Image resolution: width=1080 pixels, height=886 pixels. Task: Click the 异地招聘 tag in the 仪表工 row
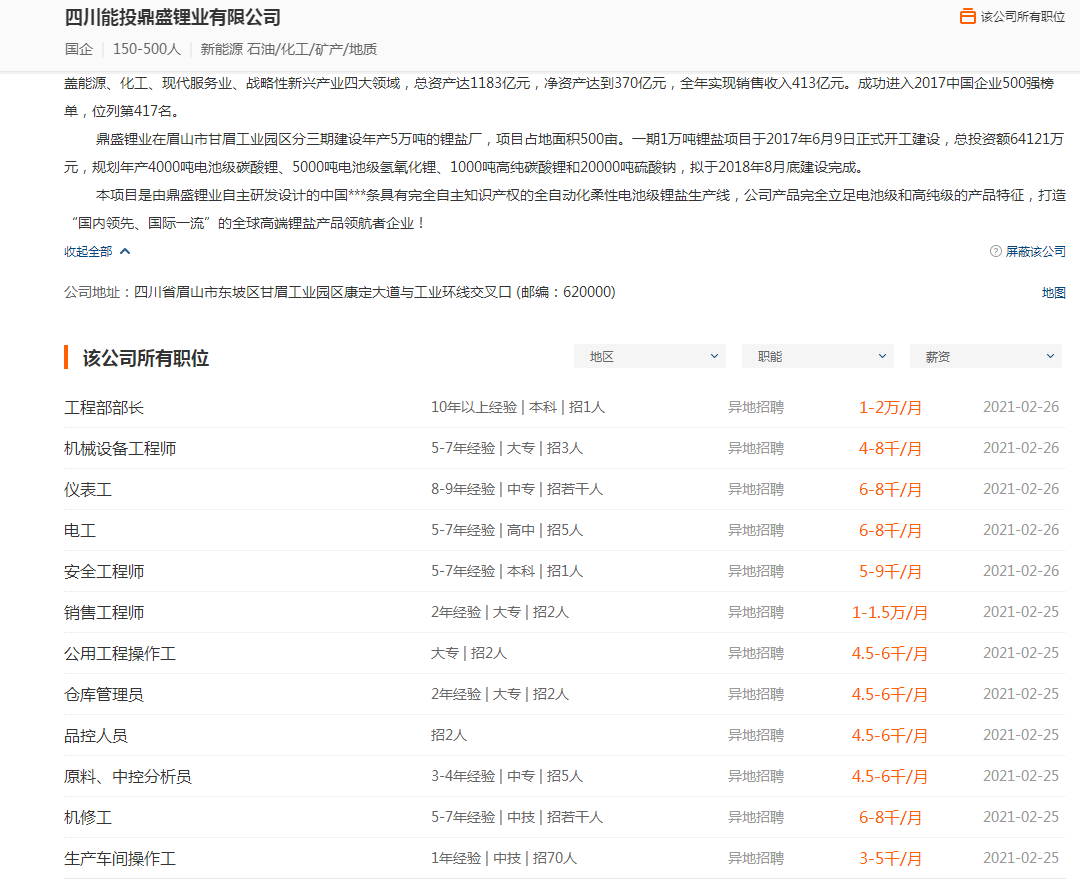pos(756,489)
